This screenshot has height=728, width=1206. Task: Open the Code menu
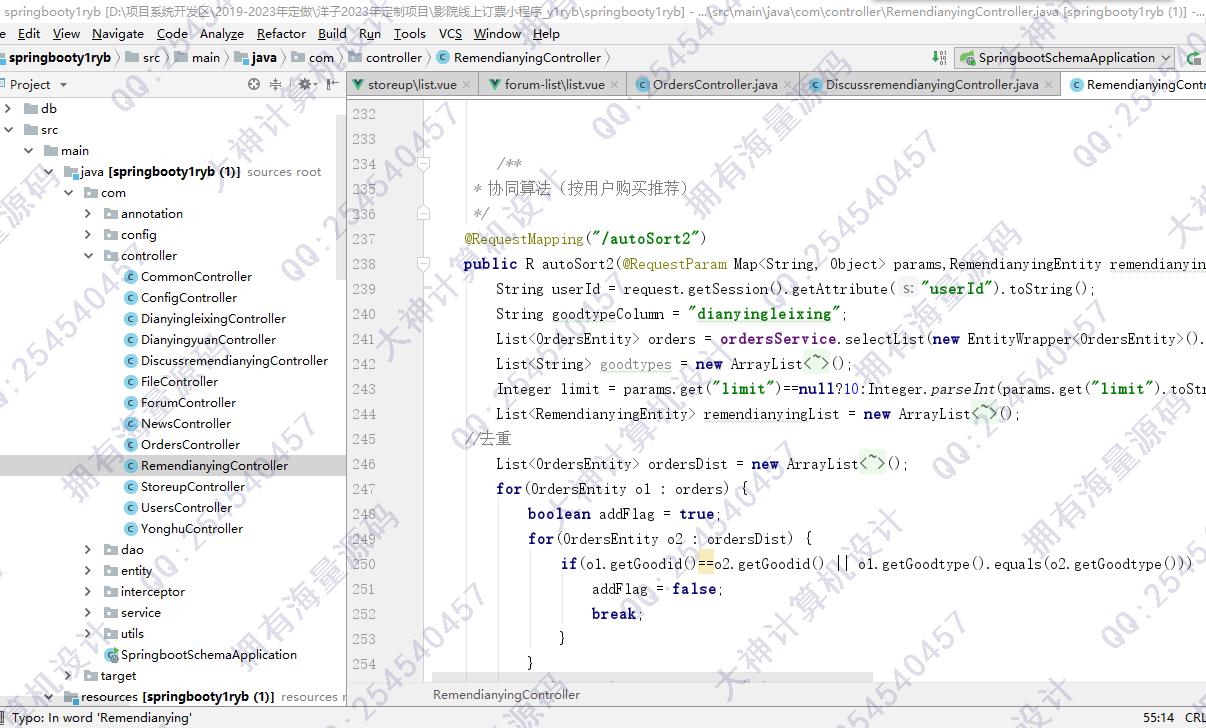[172, 33]
